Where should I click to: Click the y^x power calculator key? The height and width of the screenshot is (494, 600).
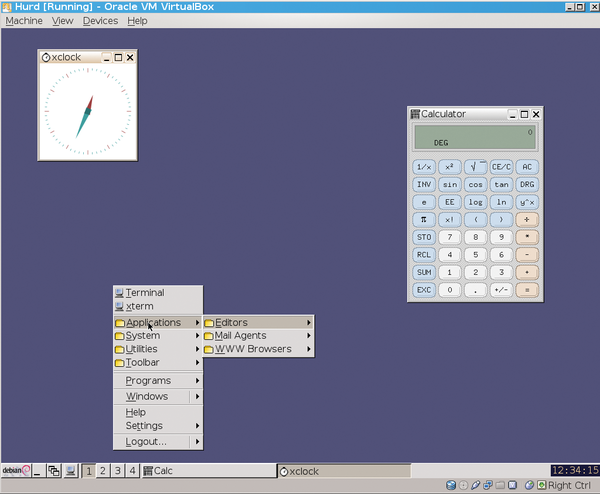pos(527,202)
